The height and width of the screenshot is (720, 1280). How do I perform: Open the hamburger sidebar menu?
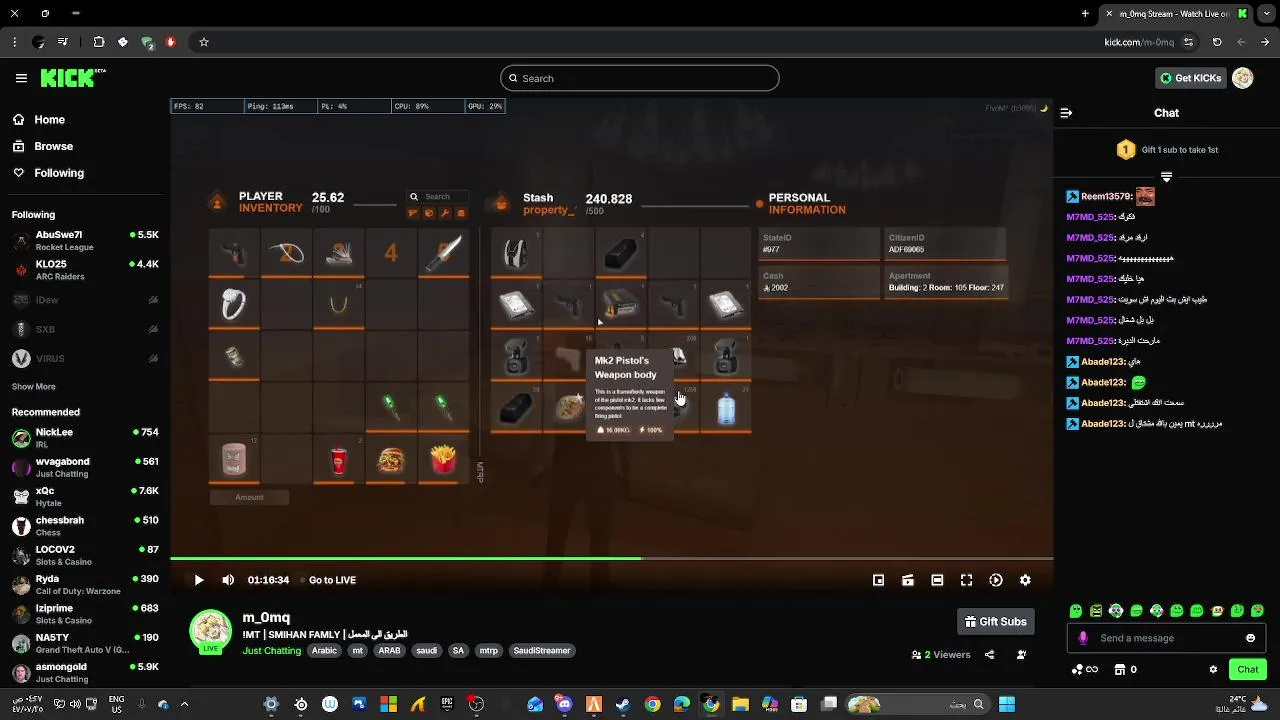pos(21,78)
